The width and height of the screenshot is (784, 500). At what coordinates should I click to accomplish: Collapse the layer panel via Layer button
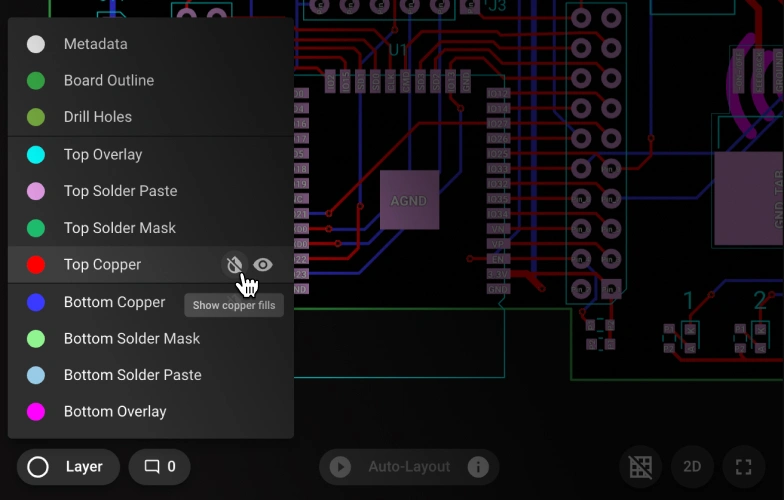pyautogui.click(x=68, y=467)
